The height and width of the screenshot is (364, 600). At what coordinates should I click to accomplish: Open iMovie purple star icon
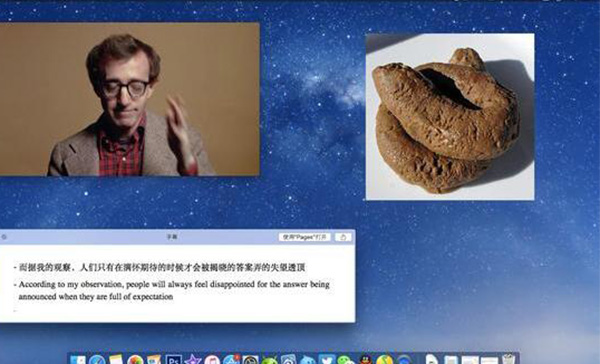tap(192, 360)
